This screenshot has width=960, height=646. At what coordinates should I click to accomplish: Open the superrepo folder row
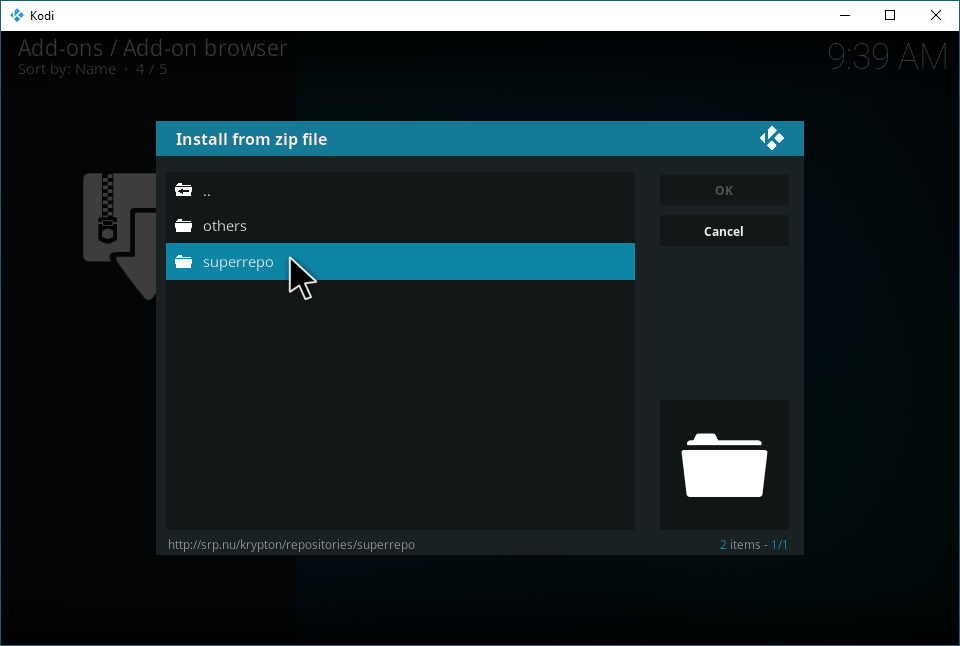(400, 261)
